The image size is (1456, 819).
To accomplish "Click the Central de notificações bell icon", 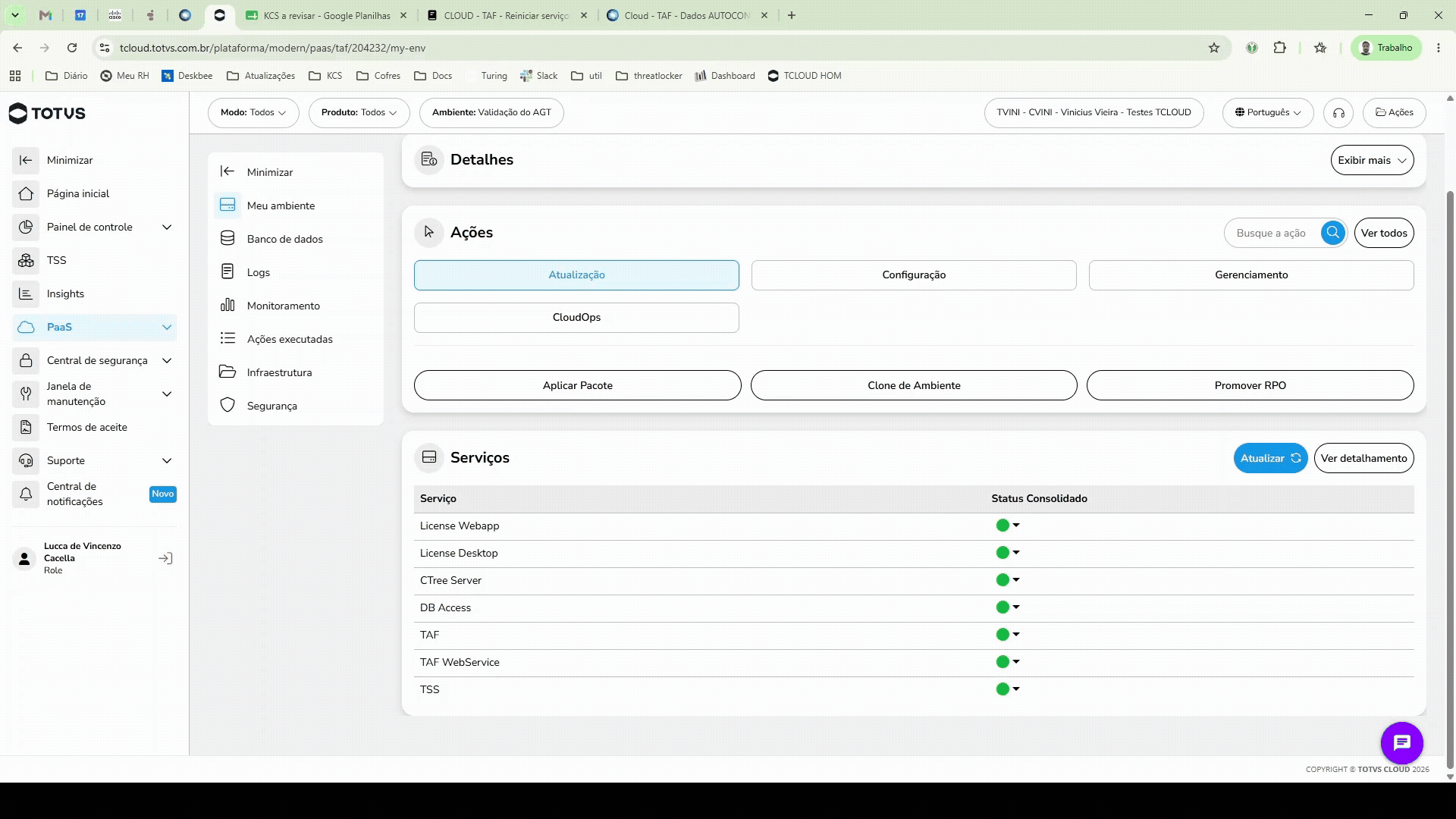I will 26,494.
